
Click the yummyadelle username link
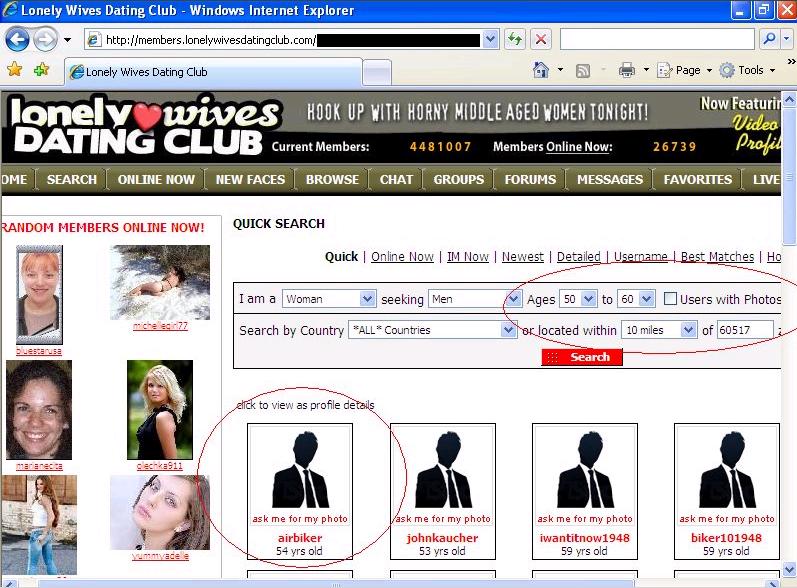(x=160, y=556)
